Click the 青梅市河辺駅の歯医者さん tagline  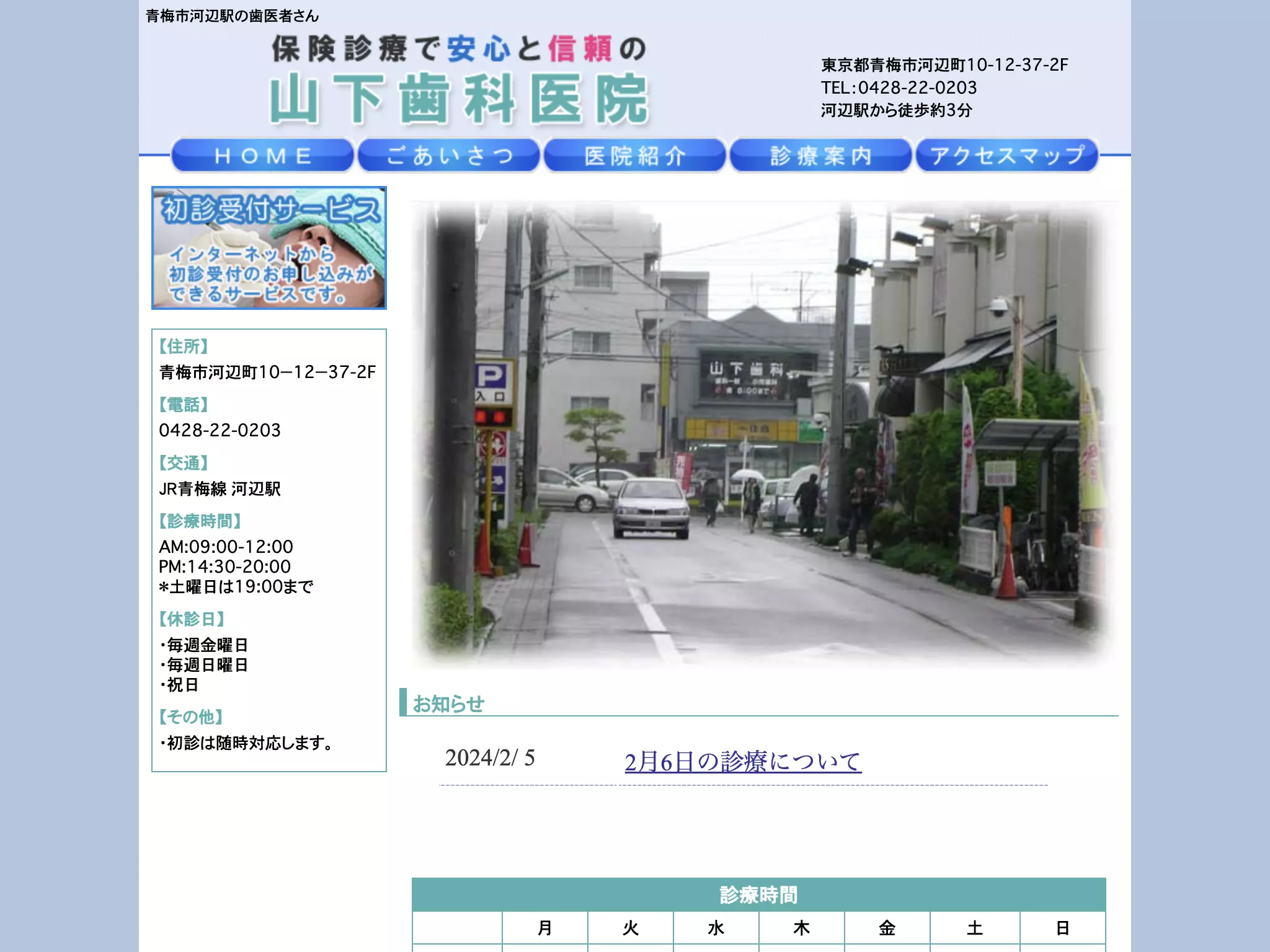coord(232,16)
